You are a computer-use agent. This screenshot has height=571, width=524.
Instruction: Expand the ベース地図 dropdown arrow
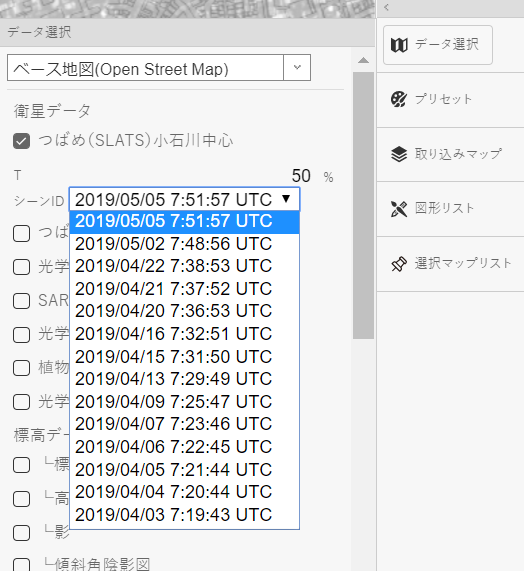(x=297, y=67)
